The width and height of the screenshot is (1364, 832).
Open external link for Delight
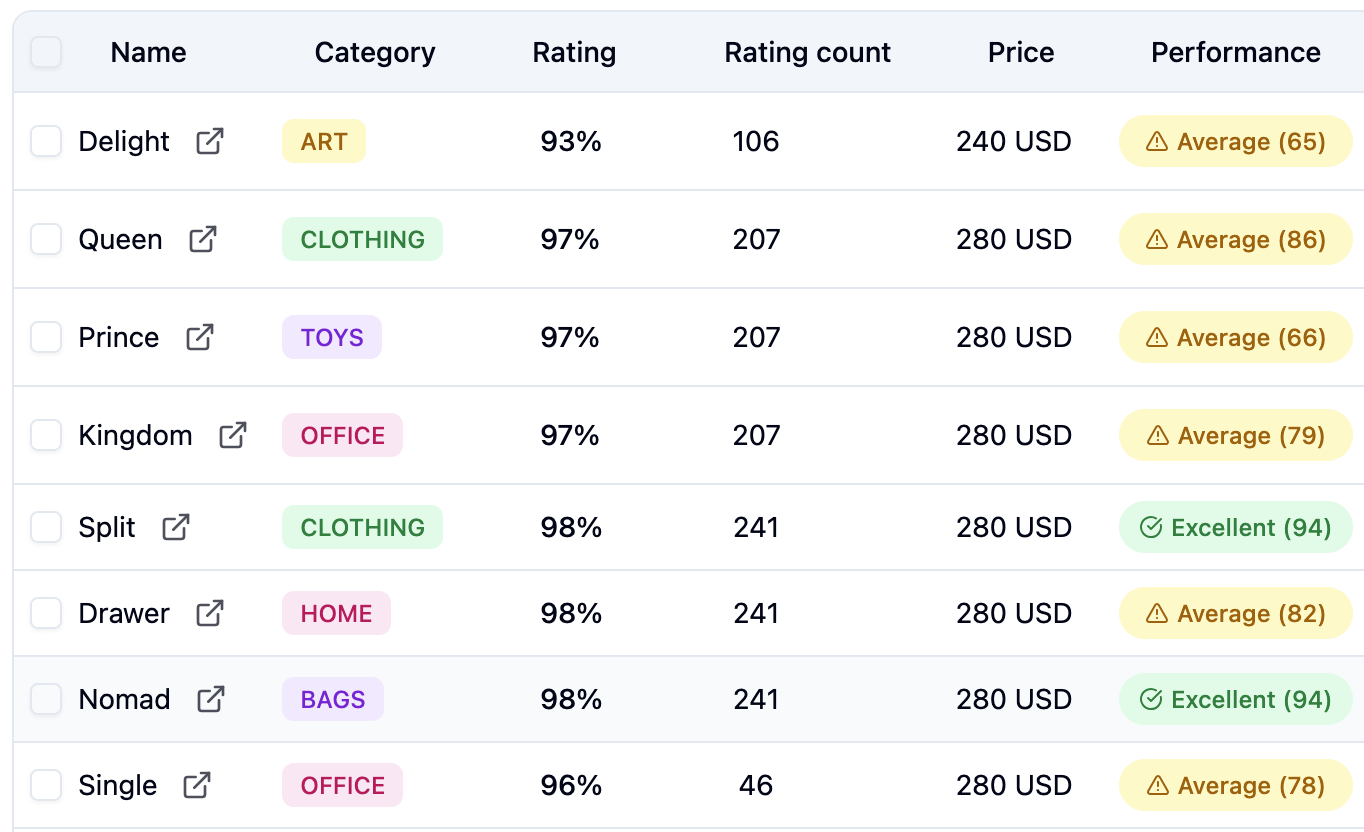(209, 141)
